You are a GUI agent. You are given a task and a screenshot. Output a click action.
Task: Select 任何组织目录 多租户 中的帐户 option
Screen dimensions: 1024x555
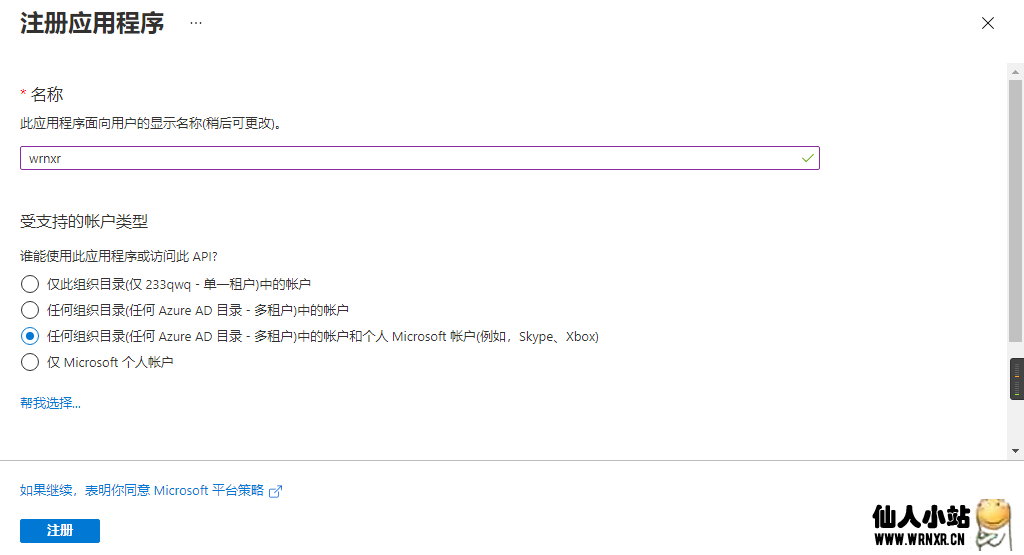pos(29,310)
